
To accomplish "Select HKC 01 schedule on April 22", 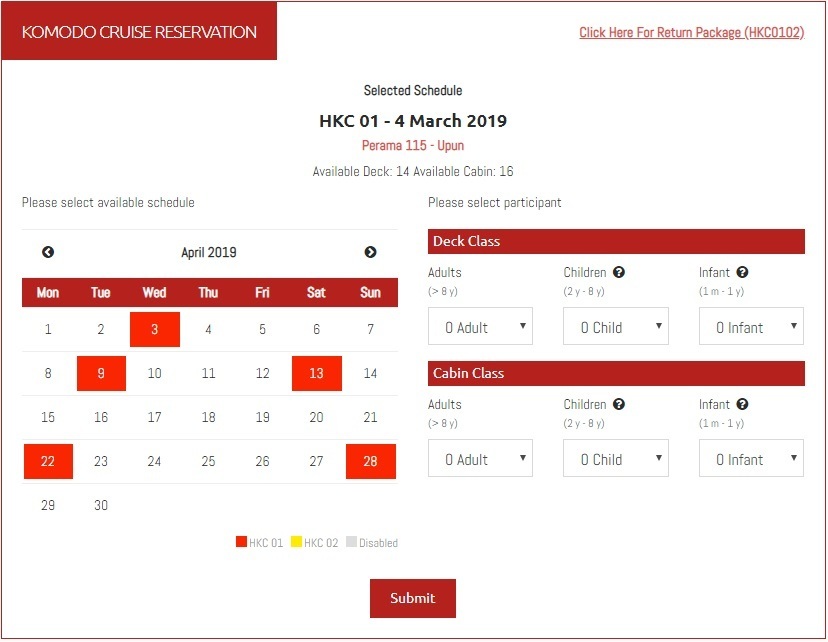I will (x=48, y=461).
